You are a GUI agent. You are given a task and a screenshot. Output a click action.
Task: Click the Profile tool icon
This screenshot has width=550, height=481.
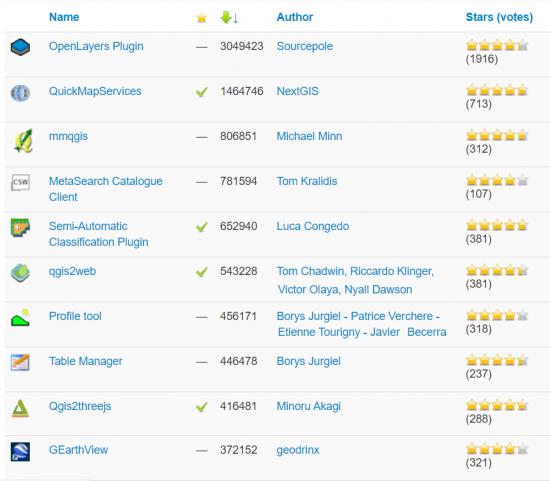tap(20, 318)
